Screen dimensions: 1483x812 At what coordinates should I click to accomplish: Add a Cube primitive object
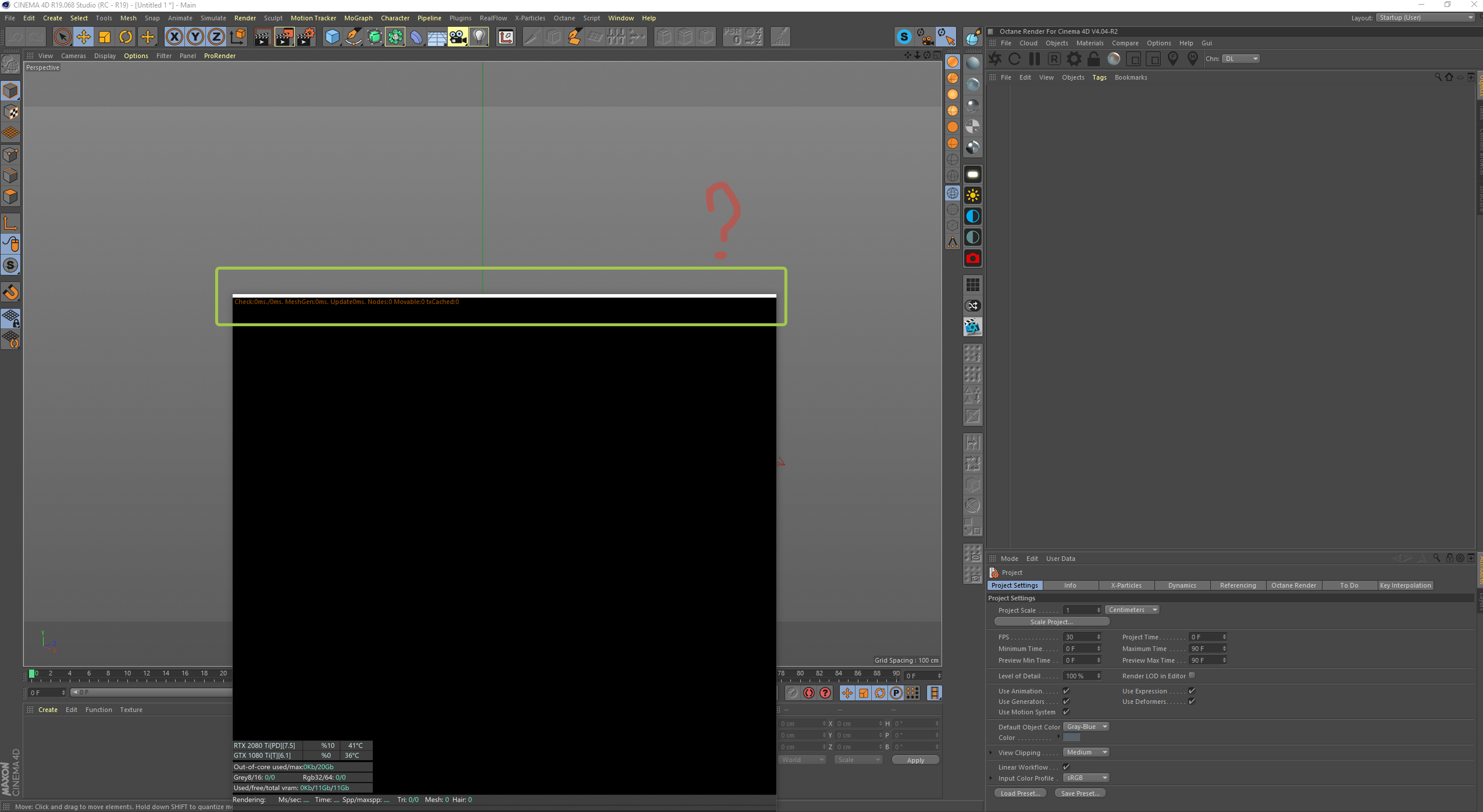(332, 37)
